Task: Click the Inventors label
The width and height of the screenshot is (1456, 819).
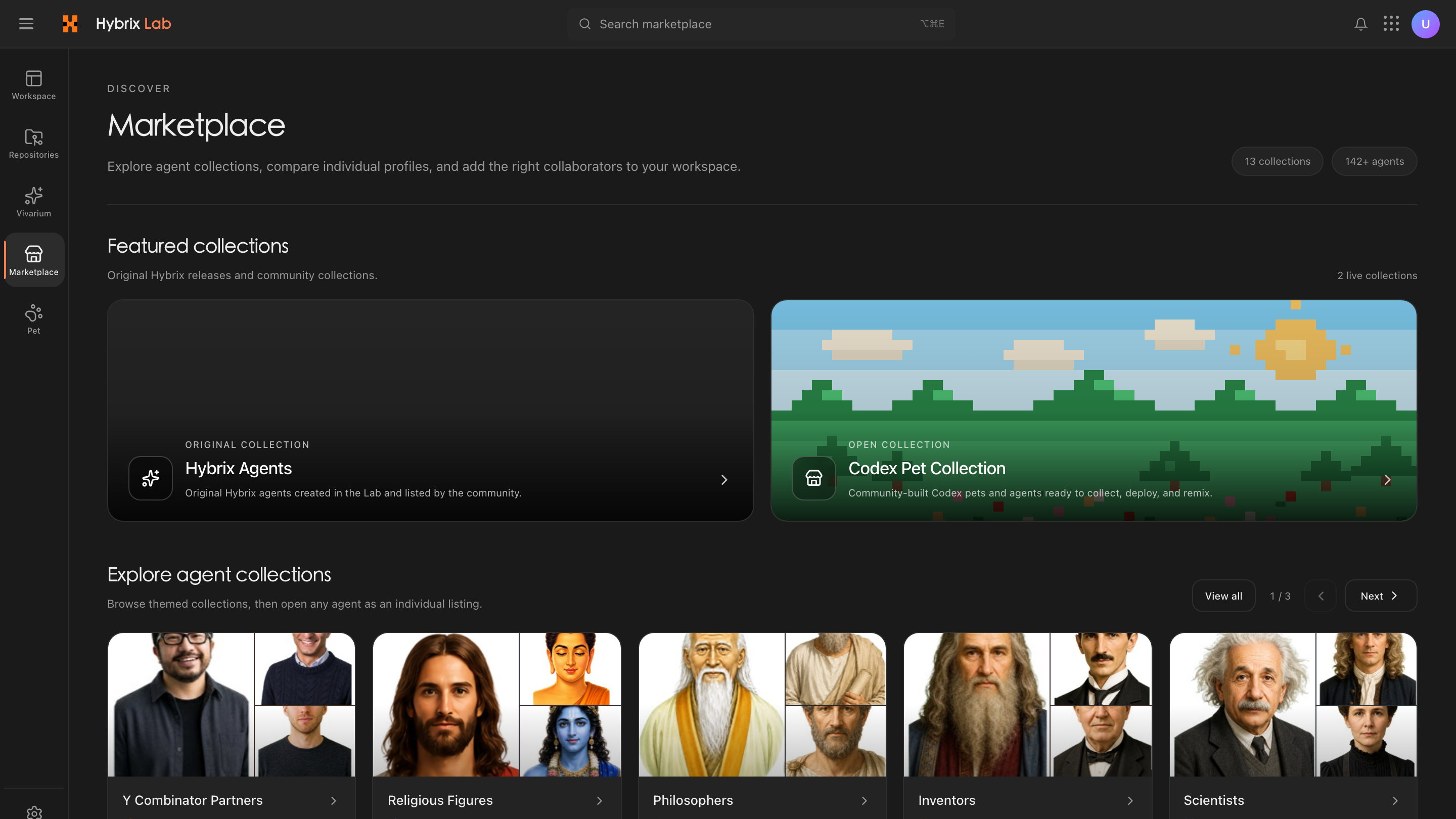Action: pyautogui.click(x=946, y=800)
